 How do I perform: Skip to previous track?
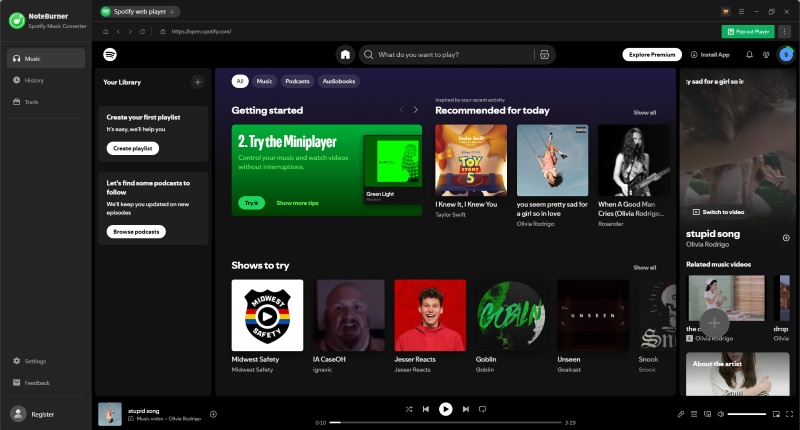[426, 409]
